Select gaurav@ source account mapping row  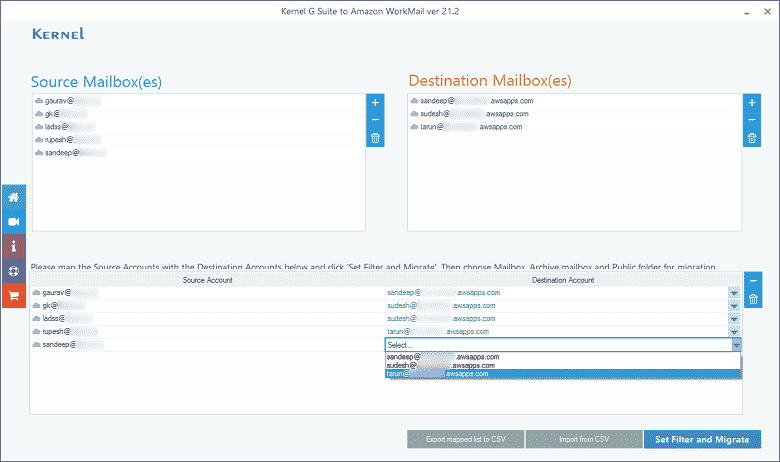tap(207, 293)
